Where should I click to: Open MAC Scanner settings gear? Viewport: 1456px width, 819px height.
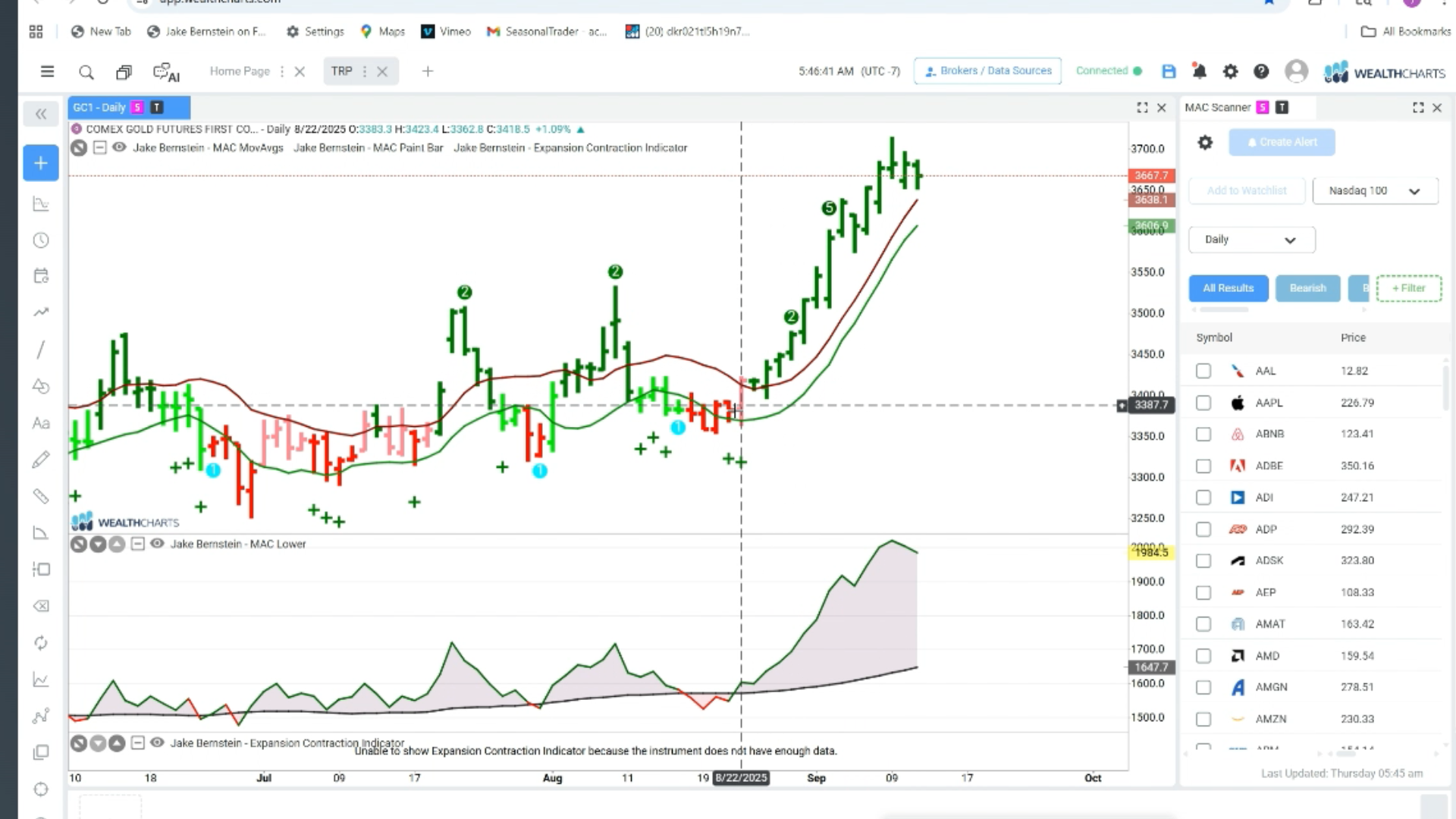1205,142
